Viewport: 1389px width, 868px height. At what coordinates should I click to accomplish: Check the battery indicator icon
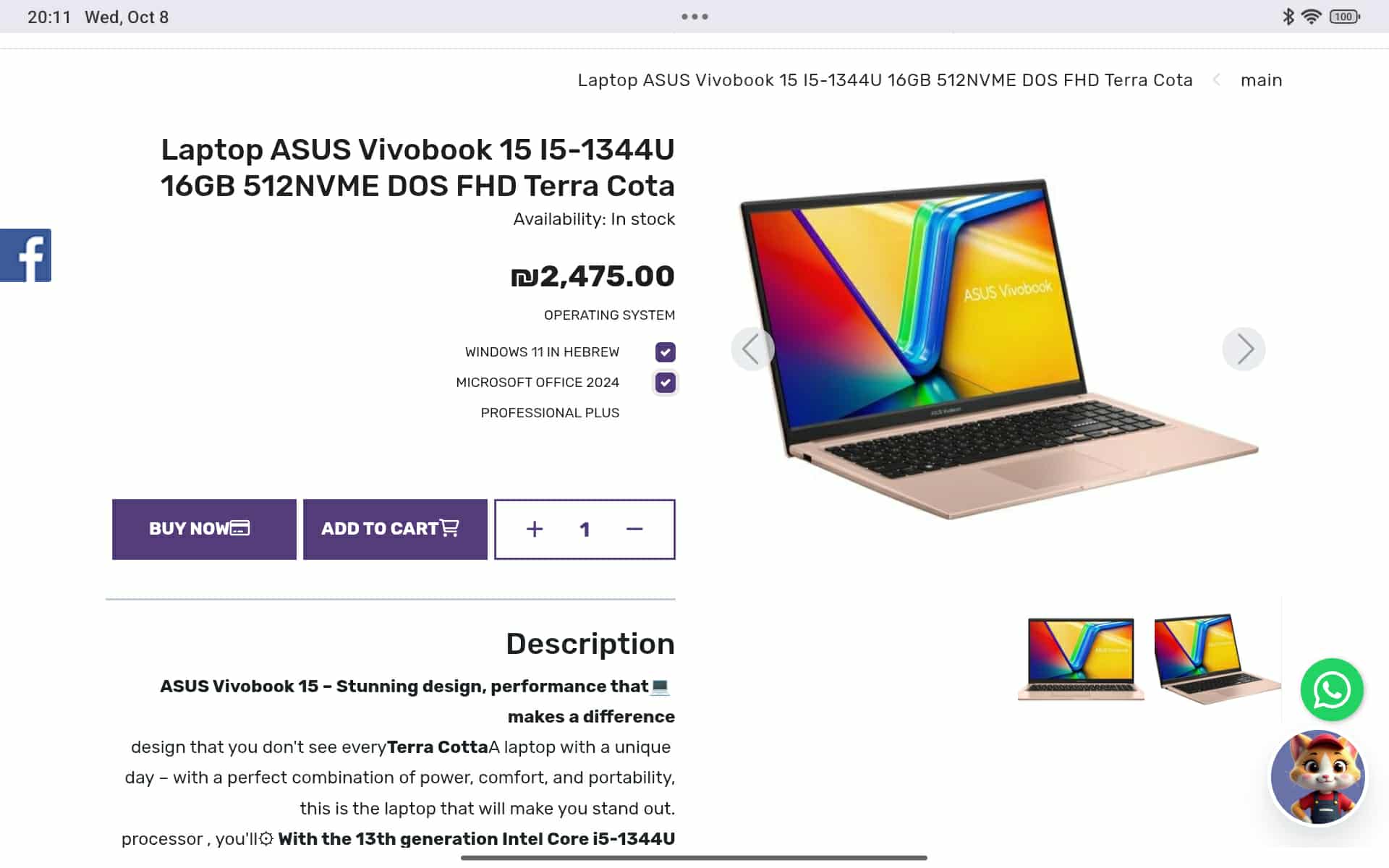[x=1345, y=17]
